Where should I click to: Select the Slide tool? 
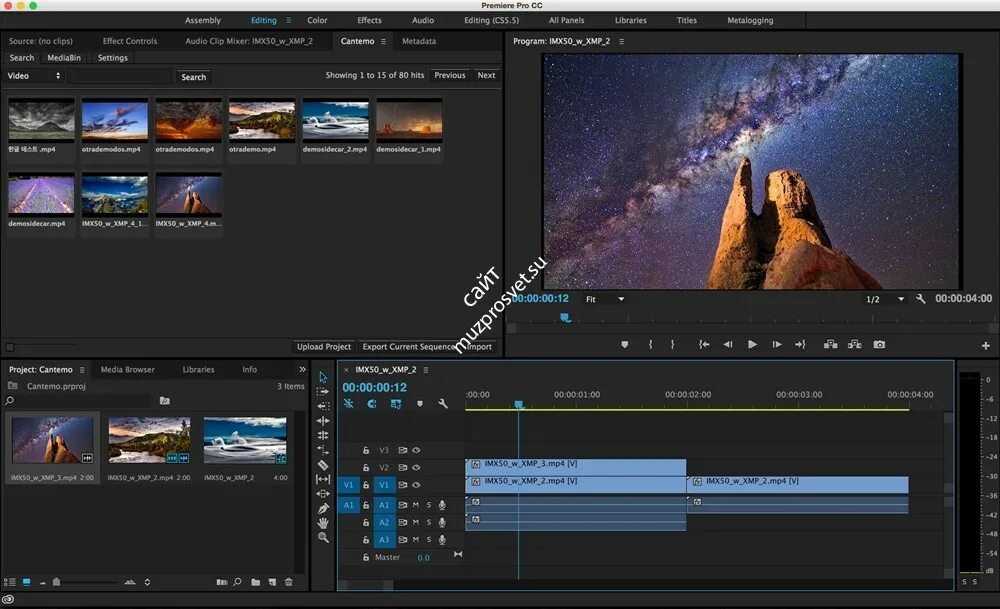[x=323, y=494]
